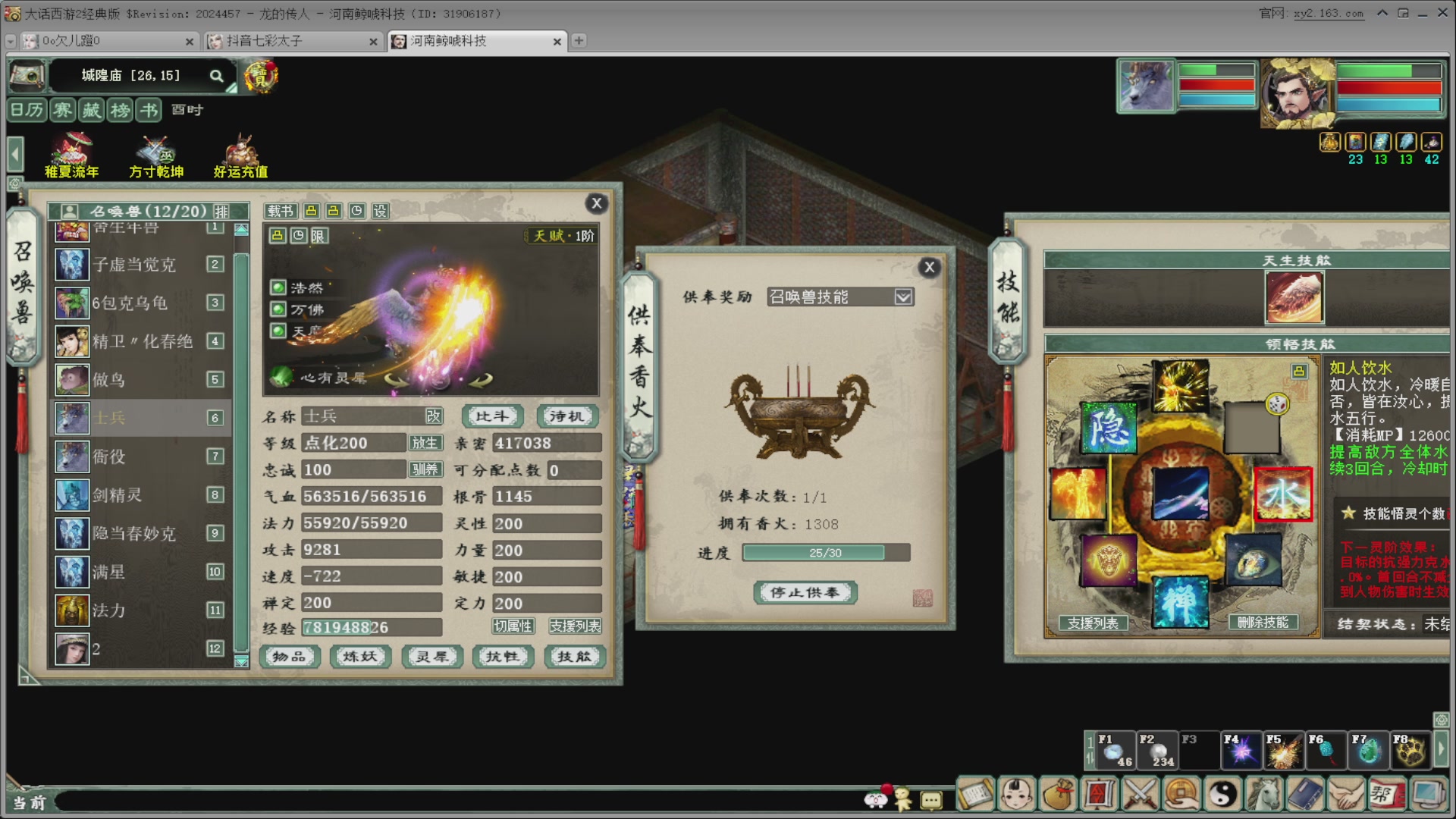Switch to the Oo欠儿蹬0 tab
The image size is (1456, 819).
tap(109, 41)
